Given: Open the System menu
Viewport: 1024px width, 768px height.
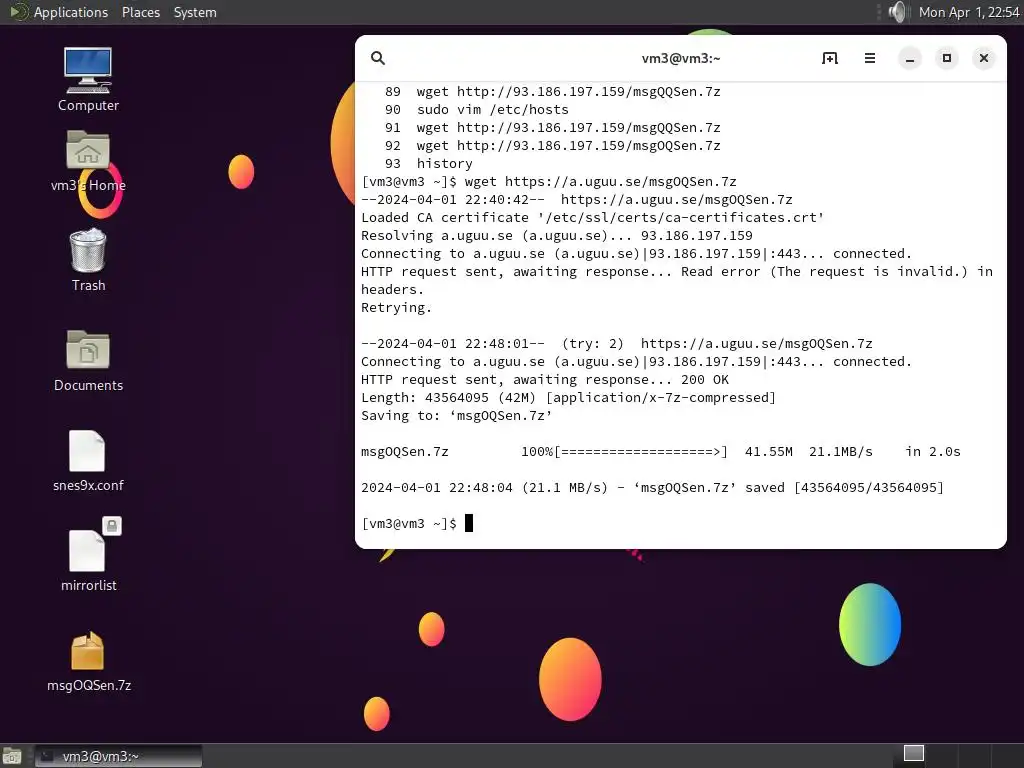Looking at the screenshot, I should (x=195, y=12).
